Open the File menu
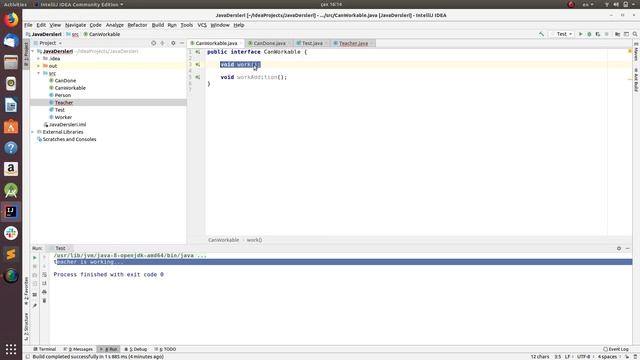 pos(28,25)
